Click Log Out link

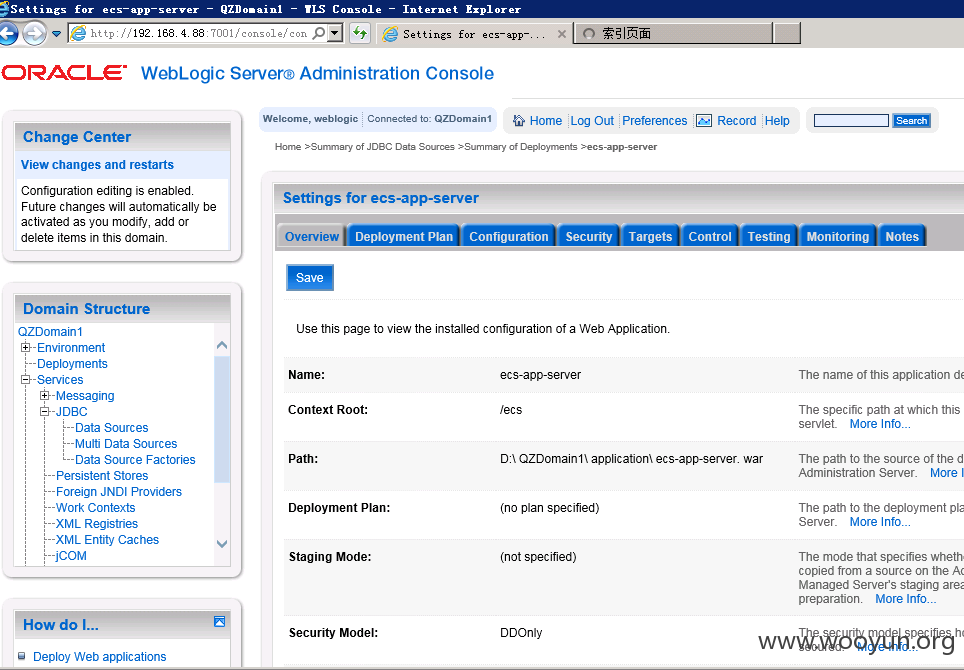click(592, 120)
